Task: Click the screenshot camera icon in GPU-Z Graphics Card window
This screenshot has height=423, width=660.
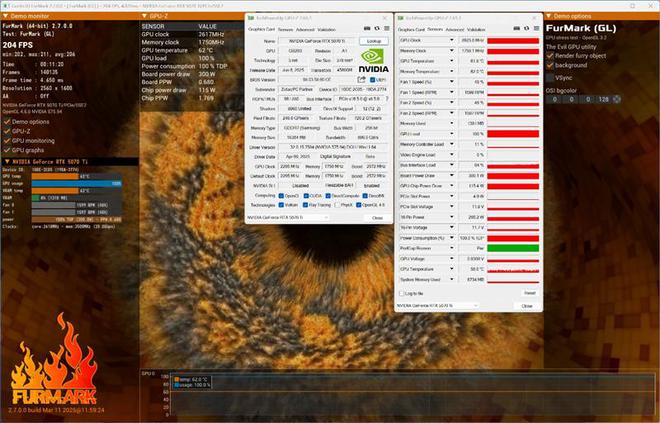Action: [x=367, y=29]
